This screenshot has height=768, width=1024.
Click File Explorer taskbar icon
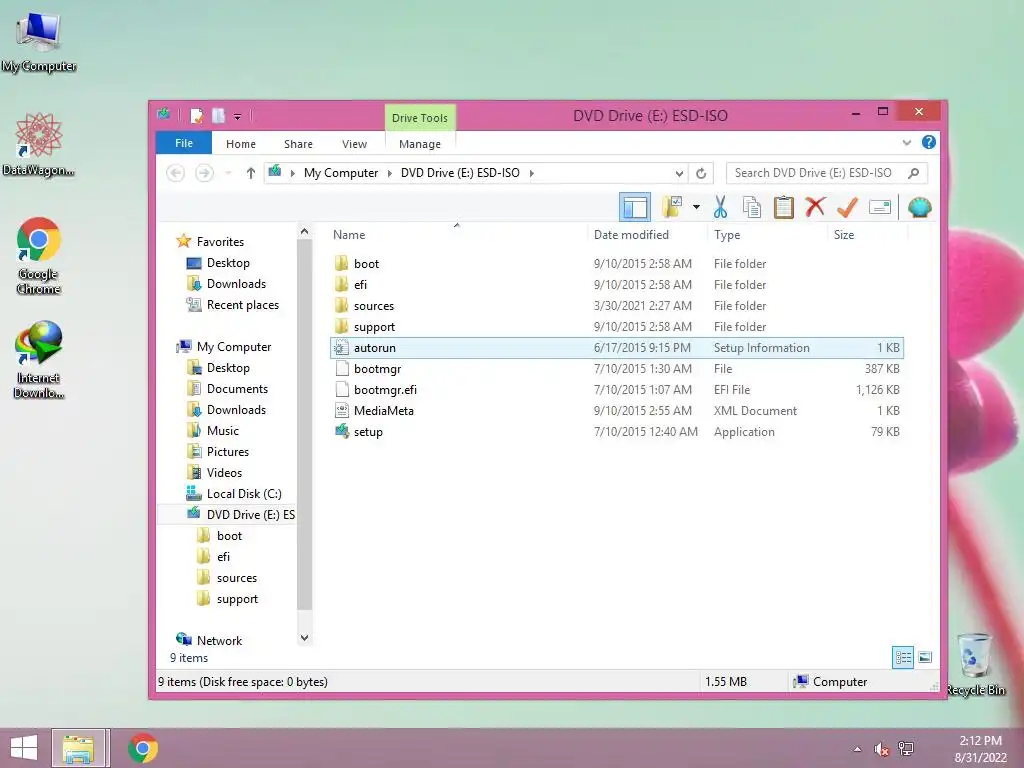(x=79, y=748)
